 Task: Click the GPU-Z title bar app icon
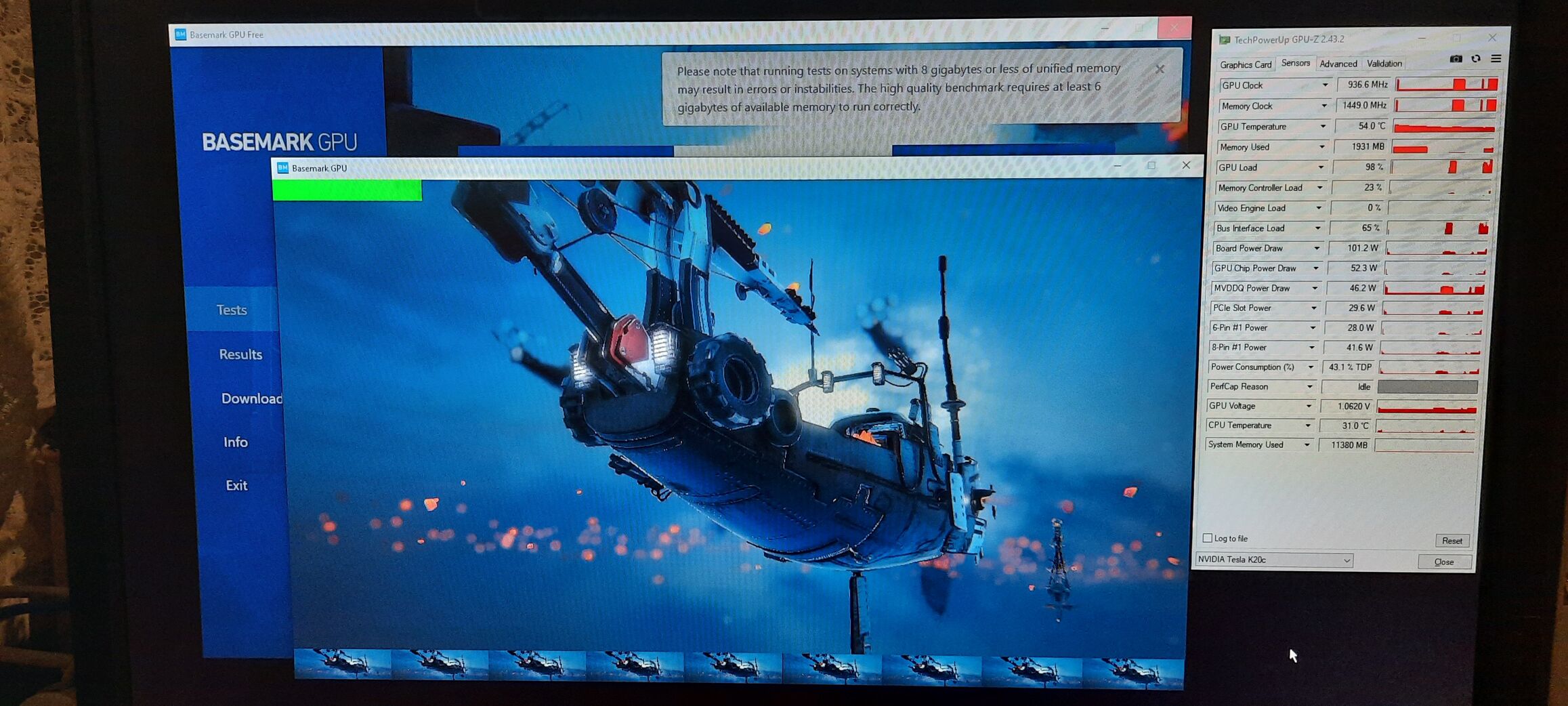point(1225,40)
